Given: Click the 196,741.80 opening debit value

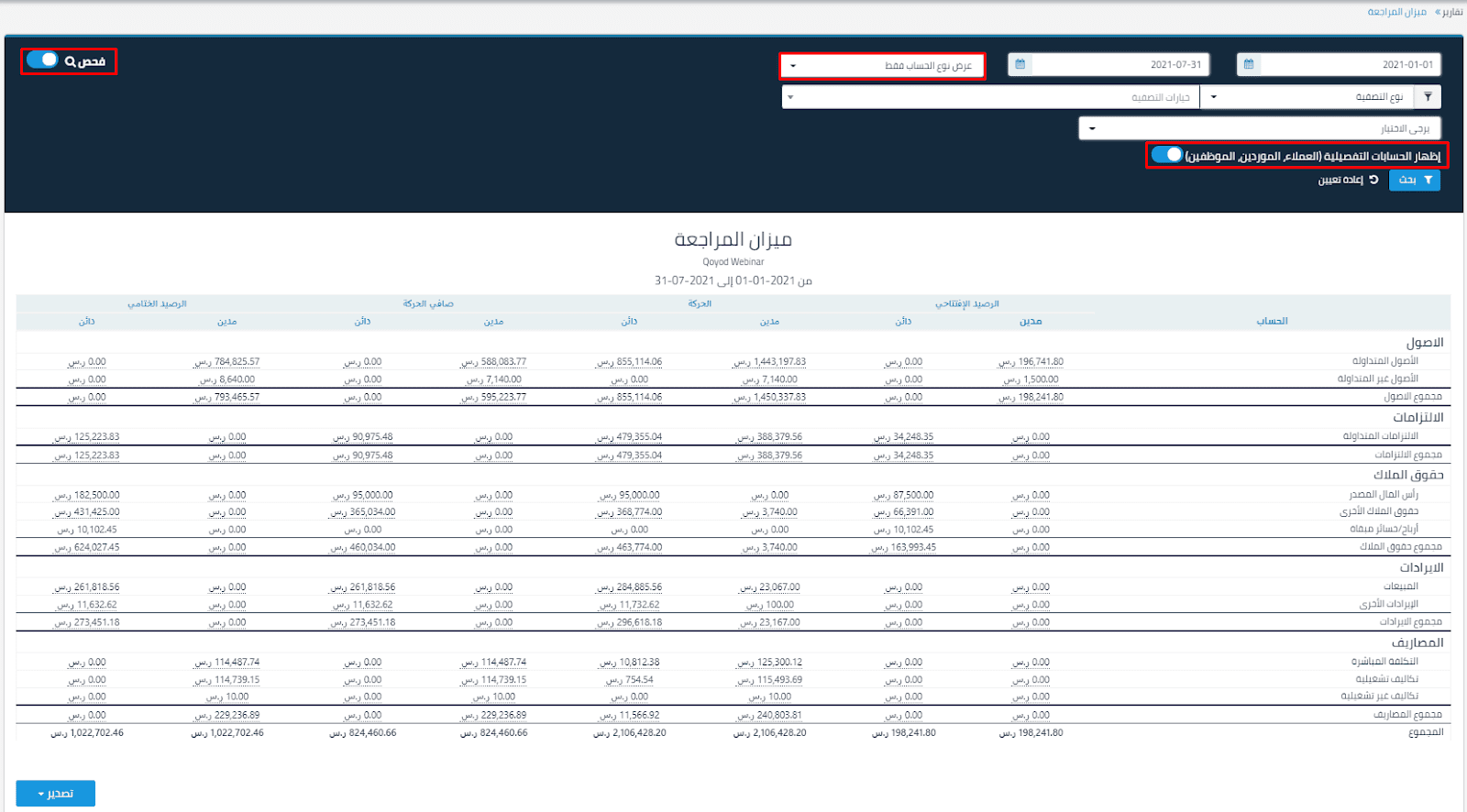Looking at the screenshot, I should click(x=1031, y=362).
